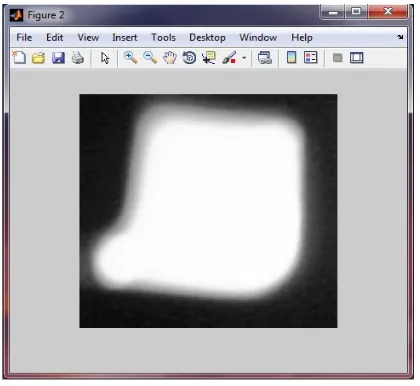
Task: Click the Link Plot icon
Action: click(x=265, y=58)
